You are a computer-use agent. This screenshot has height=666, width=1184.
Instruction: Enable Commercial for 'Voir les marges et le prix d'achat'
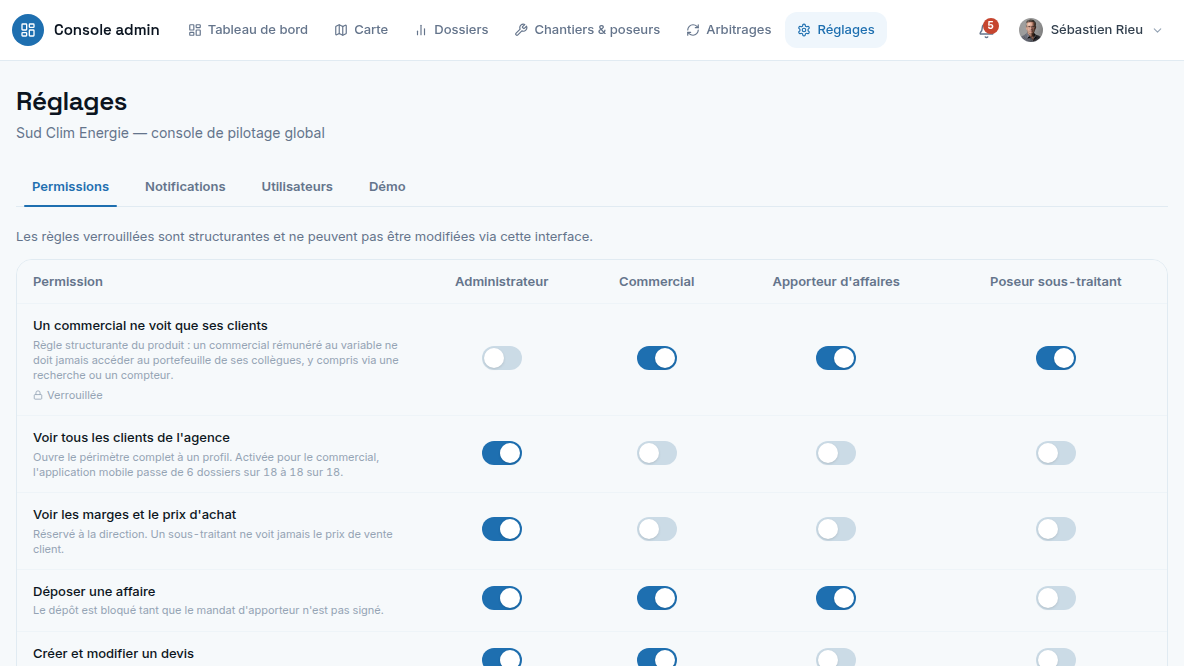coord(657,529)
